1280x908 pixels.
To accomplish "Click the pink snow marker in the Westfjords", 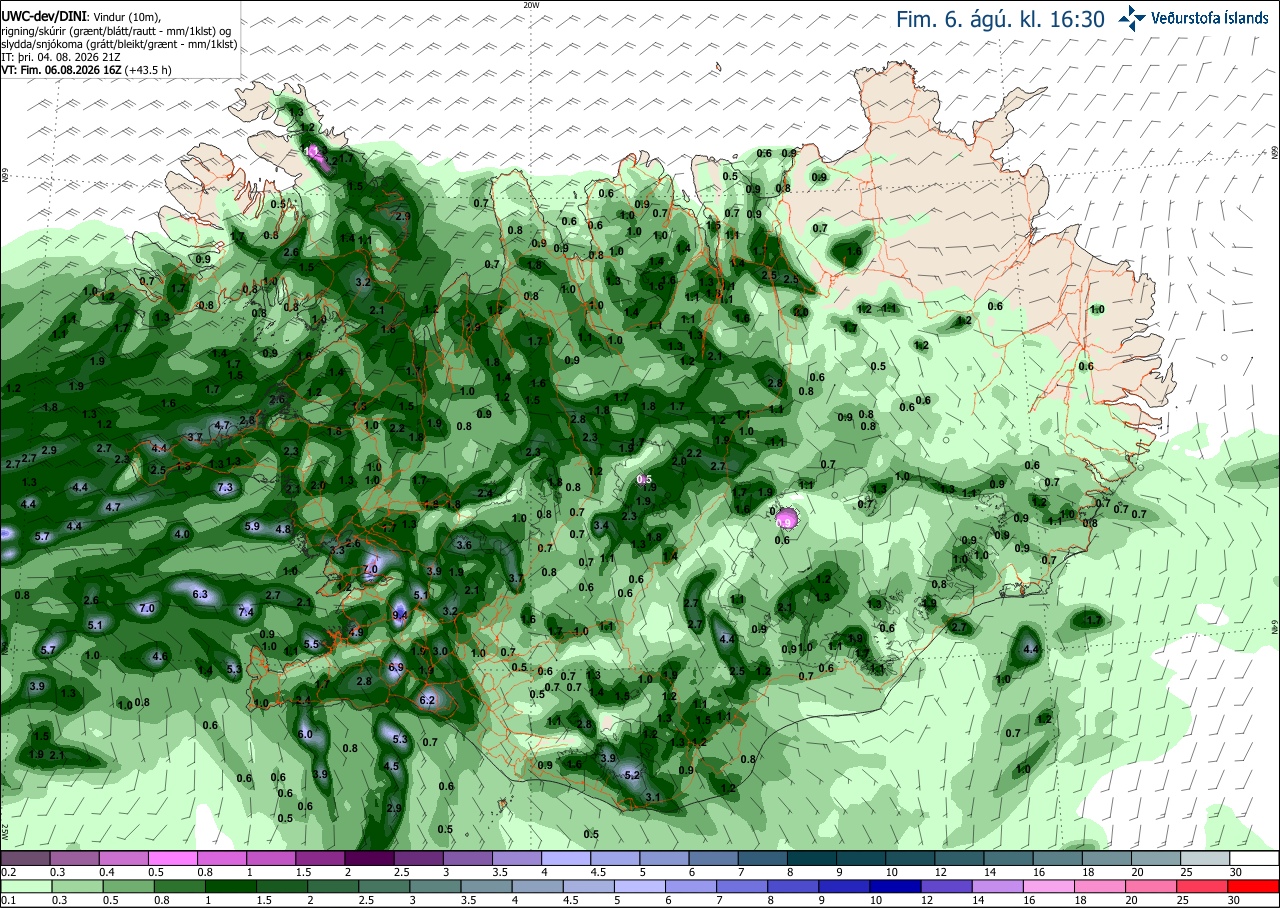I will coord(314,152).
